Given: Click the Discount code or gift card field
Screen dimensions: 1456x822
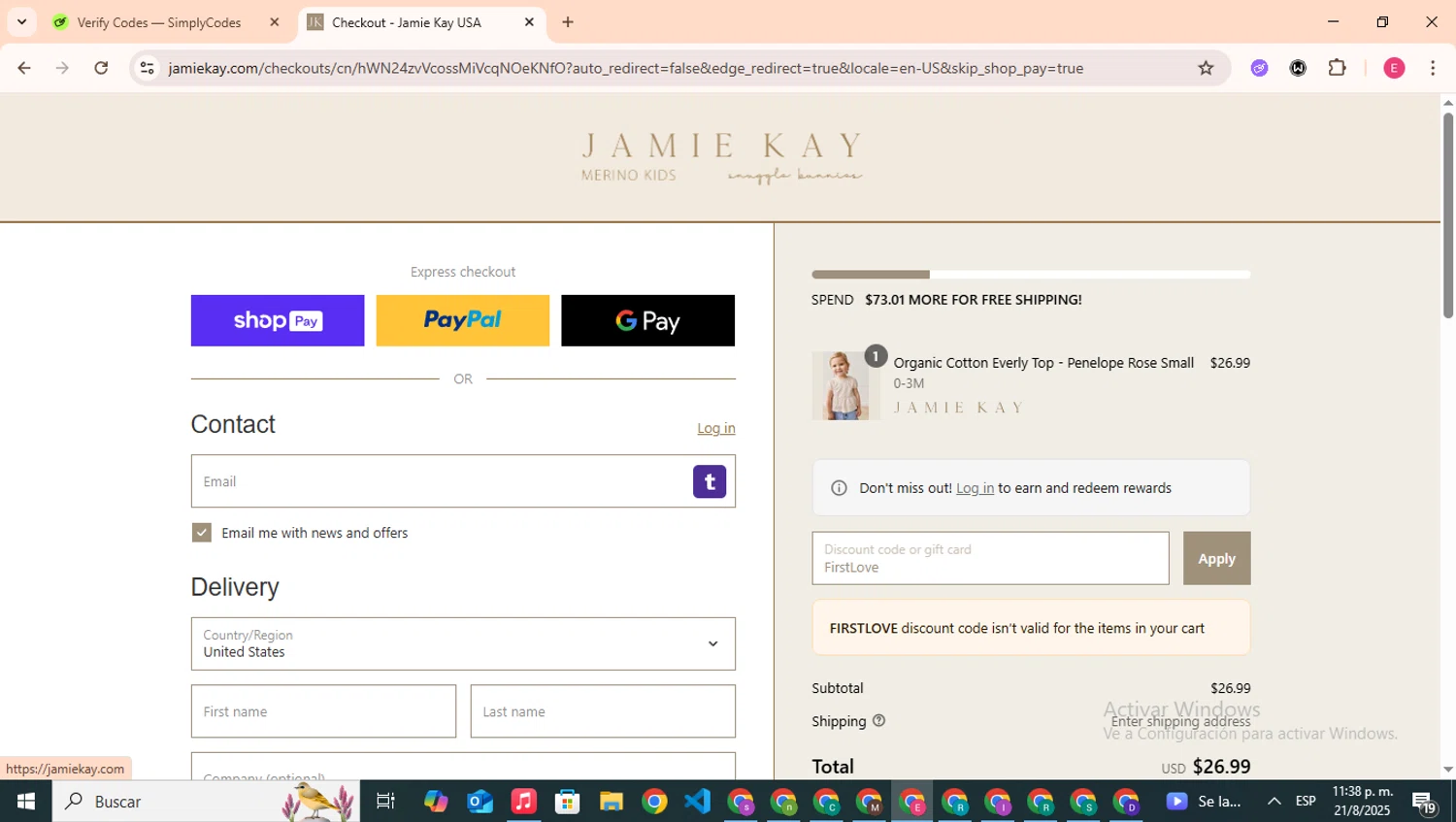Looking at the screenshot, I should (990, 558).
